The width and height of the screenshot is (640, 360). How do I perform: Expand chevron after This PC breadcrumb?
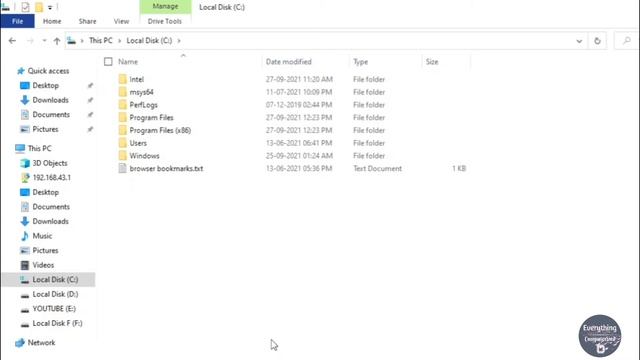pos(120,40)
